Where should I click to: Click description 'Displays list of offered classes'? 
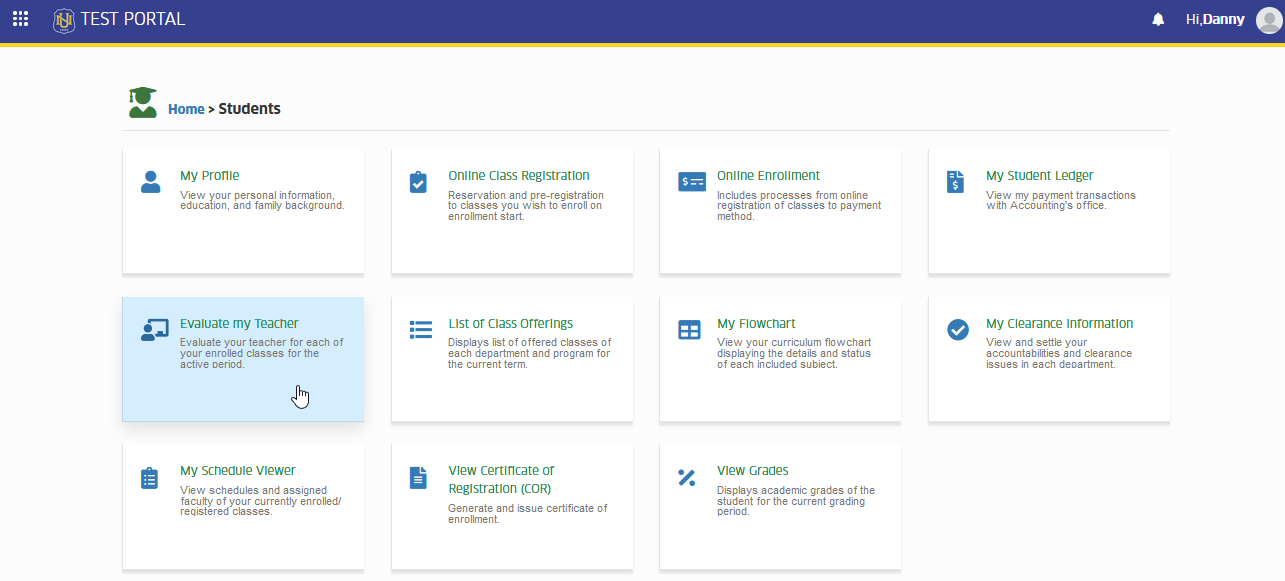[530, 353]
